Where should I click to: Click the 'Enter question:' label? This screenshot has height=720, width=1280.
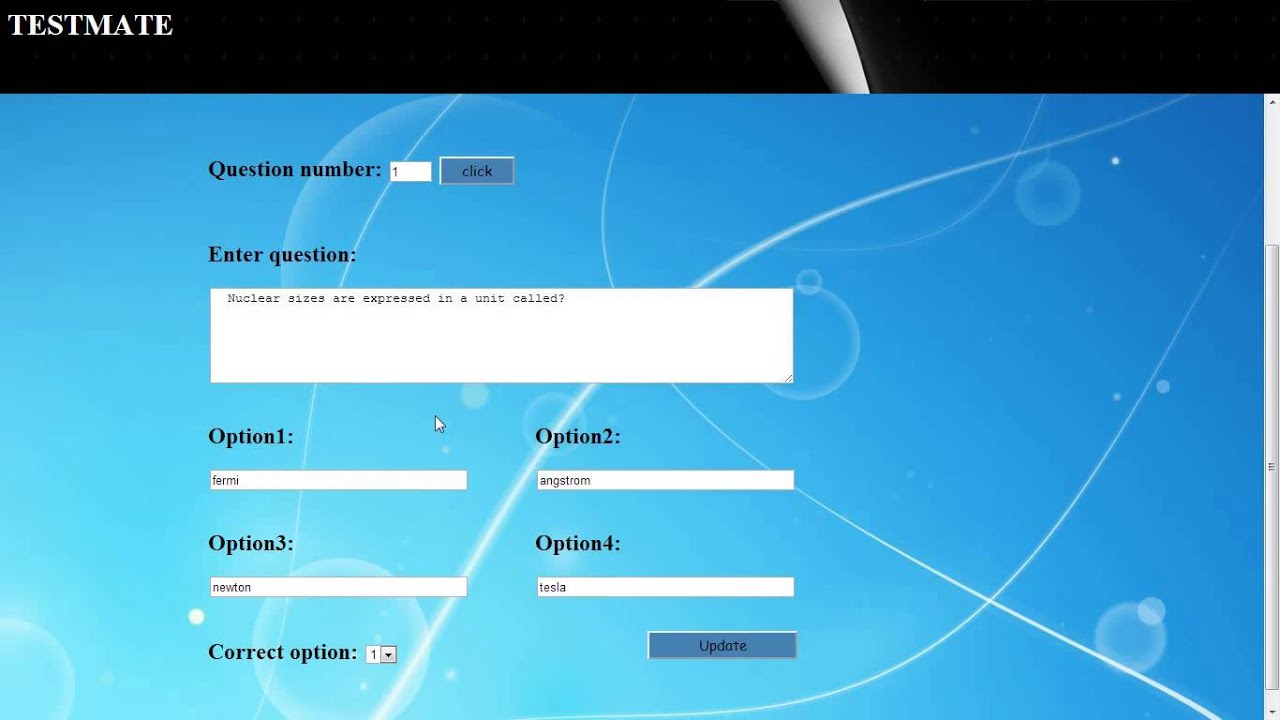click(x=282, y=255)
